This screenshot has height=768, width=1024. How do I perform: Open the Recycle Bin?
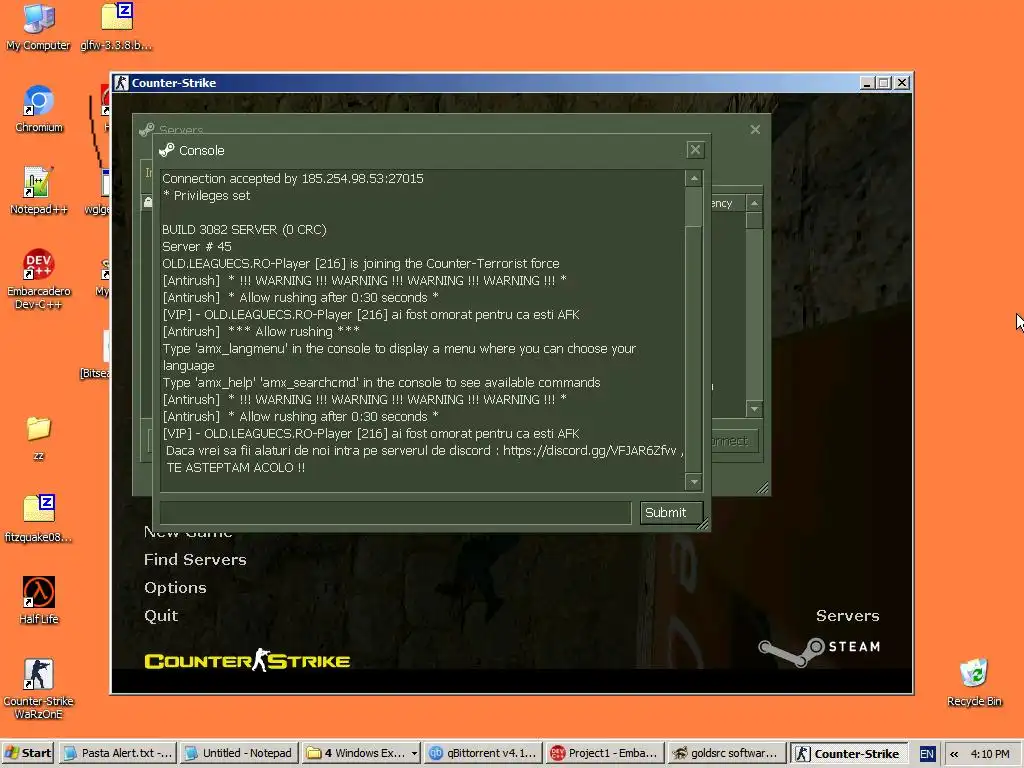(974, 683)
